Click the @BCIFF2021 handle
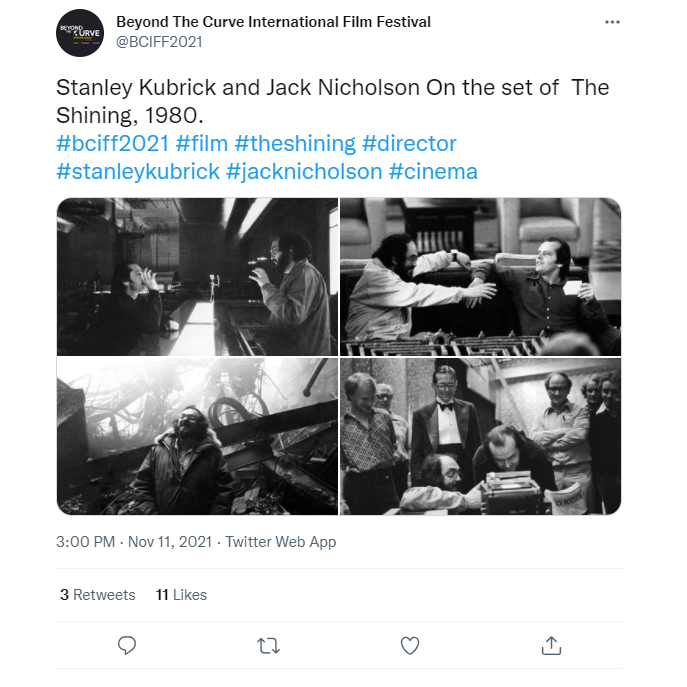The image size is (687, 687). [161, 42]
